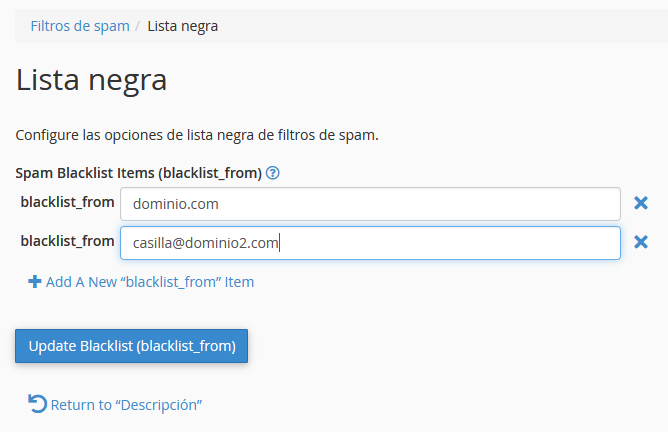This screenshot has height=432, width=668.
Task: Click the word Descripción in return link
Action: click(160, 405)
